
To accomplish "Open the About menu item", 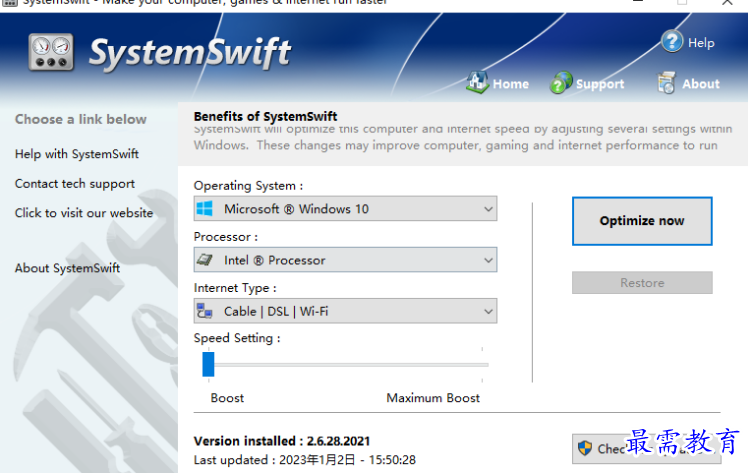I will pyautogui.click(x=700, y=84).
